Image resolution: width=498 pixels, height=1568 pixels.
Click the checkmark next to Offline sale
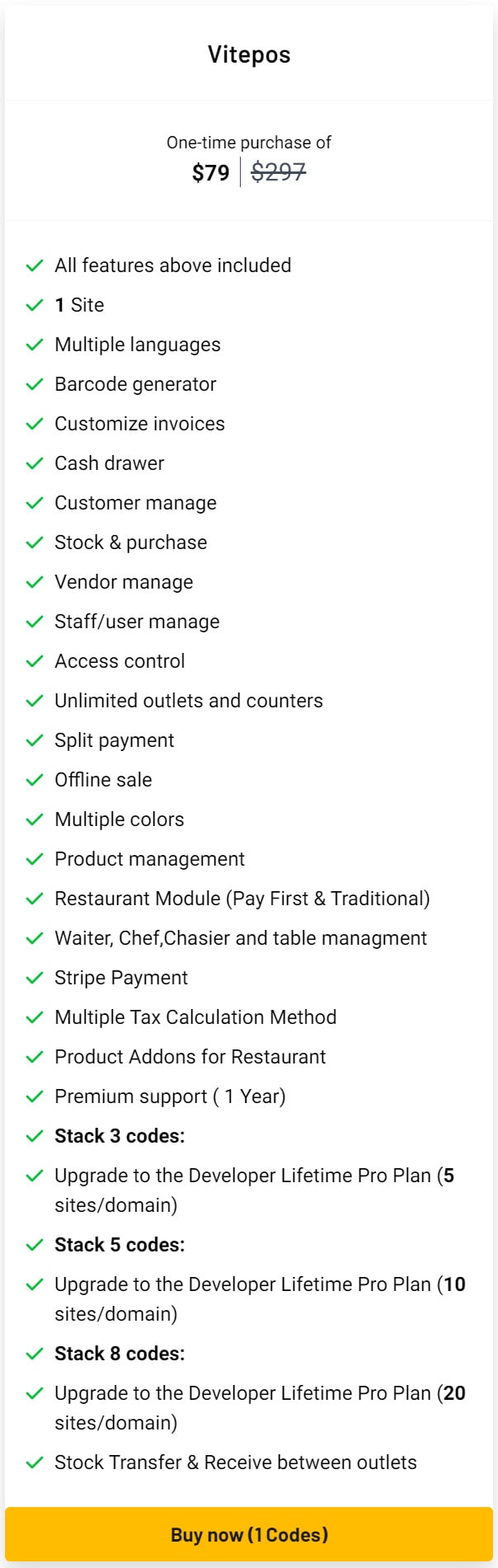point(35,780)
